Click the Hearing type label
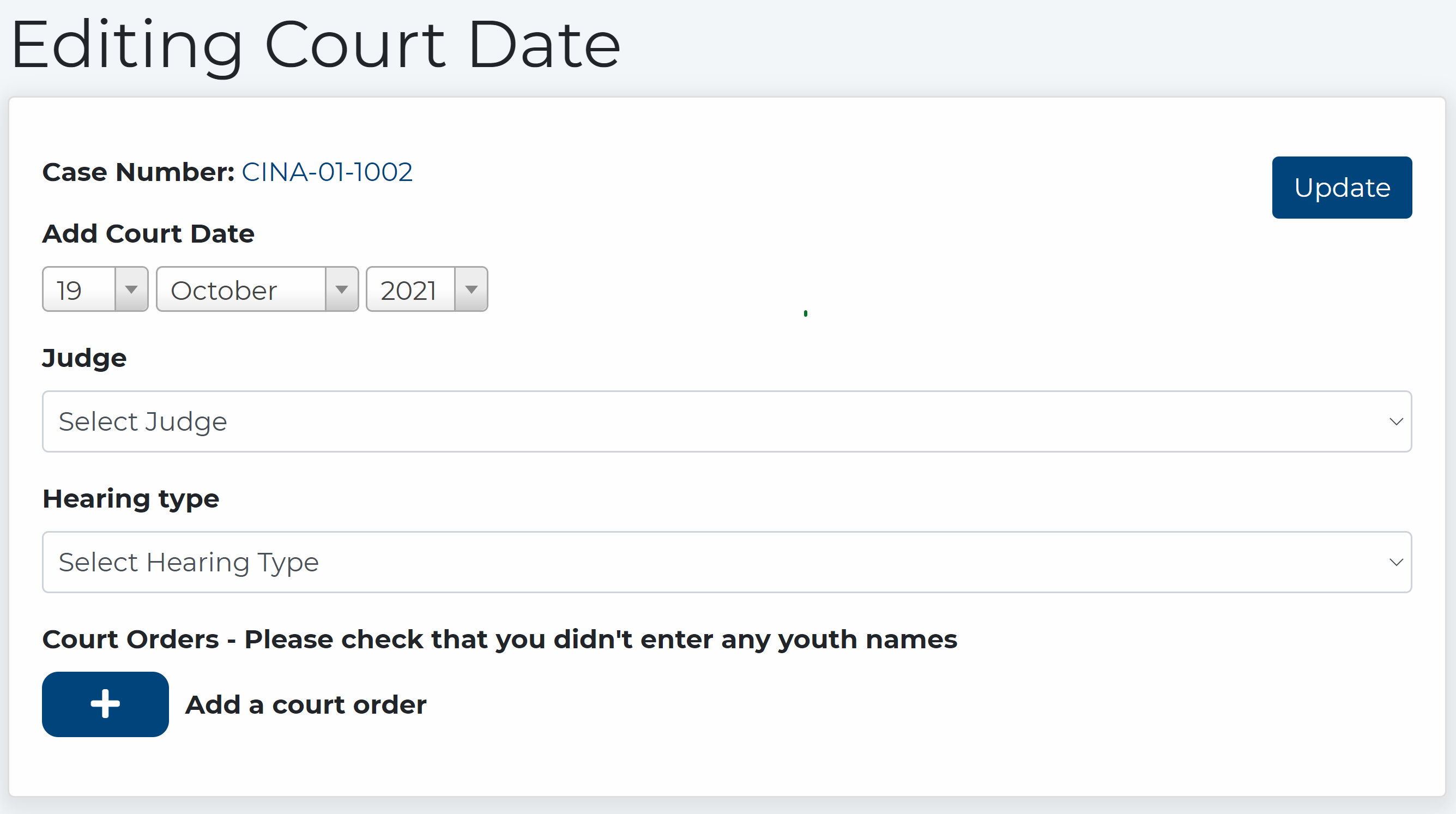Image resolution: width=1456 pixels, height=814 pixels. [131, 498]
